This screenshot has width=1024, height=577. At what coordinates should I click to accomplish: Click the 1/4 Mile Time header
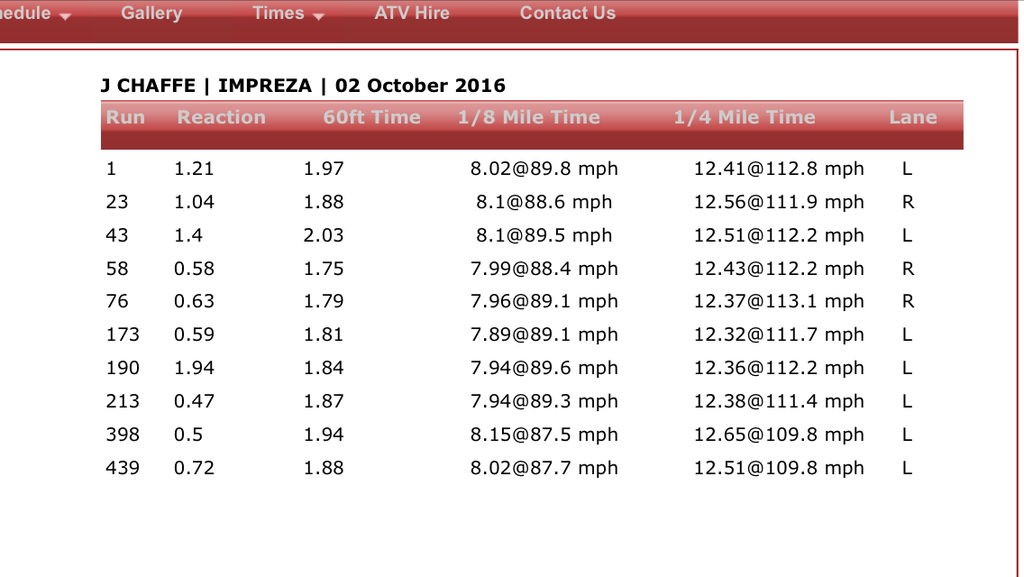pyautogui.click(x=744, y=117)
